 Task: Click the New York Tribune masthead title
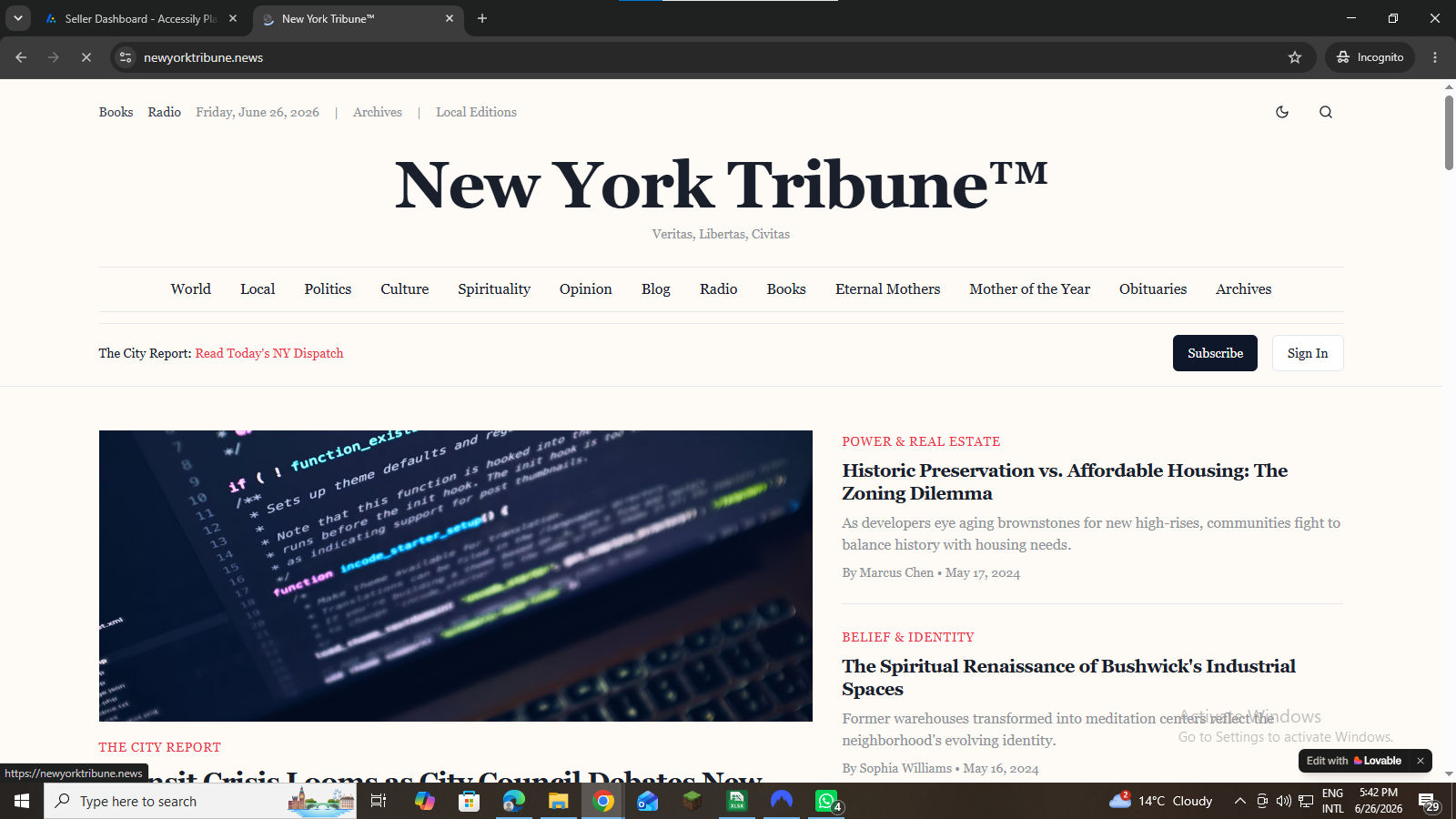point(721,185)
